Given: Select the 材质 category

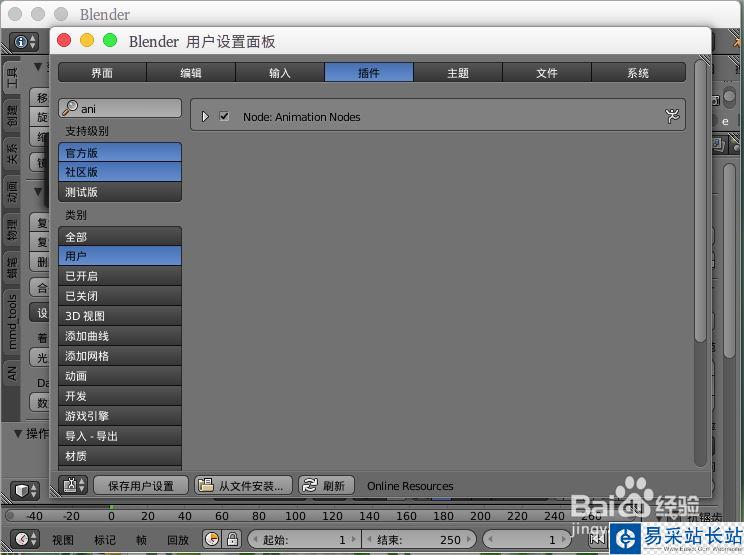Looking at the screenshot, I should tap(120, 456).
